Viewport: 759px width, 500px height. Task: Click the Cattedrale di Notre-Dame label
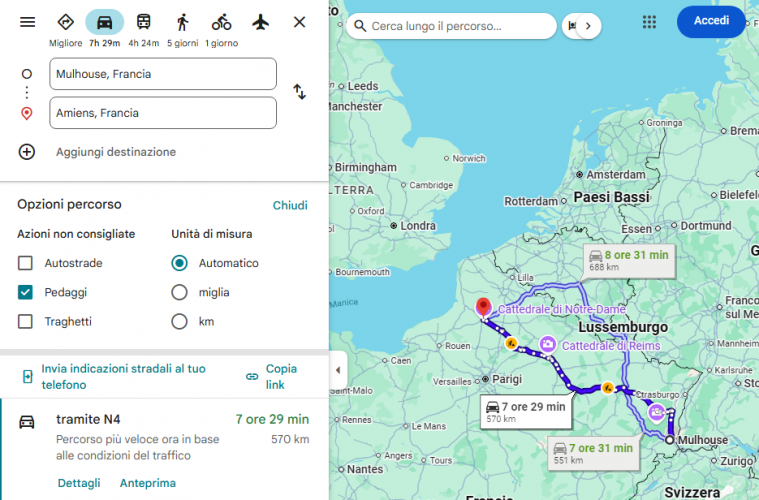click(x=562, y=309)
